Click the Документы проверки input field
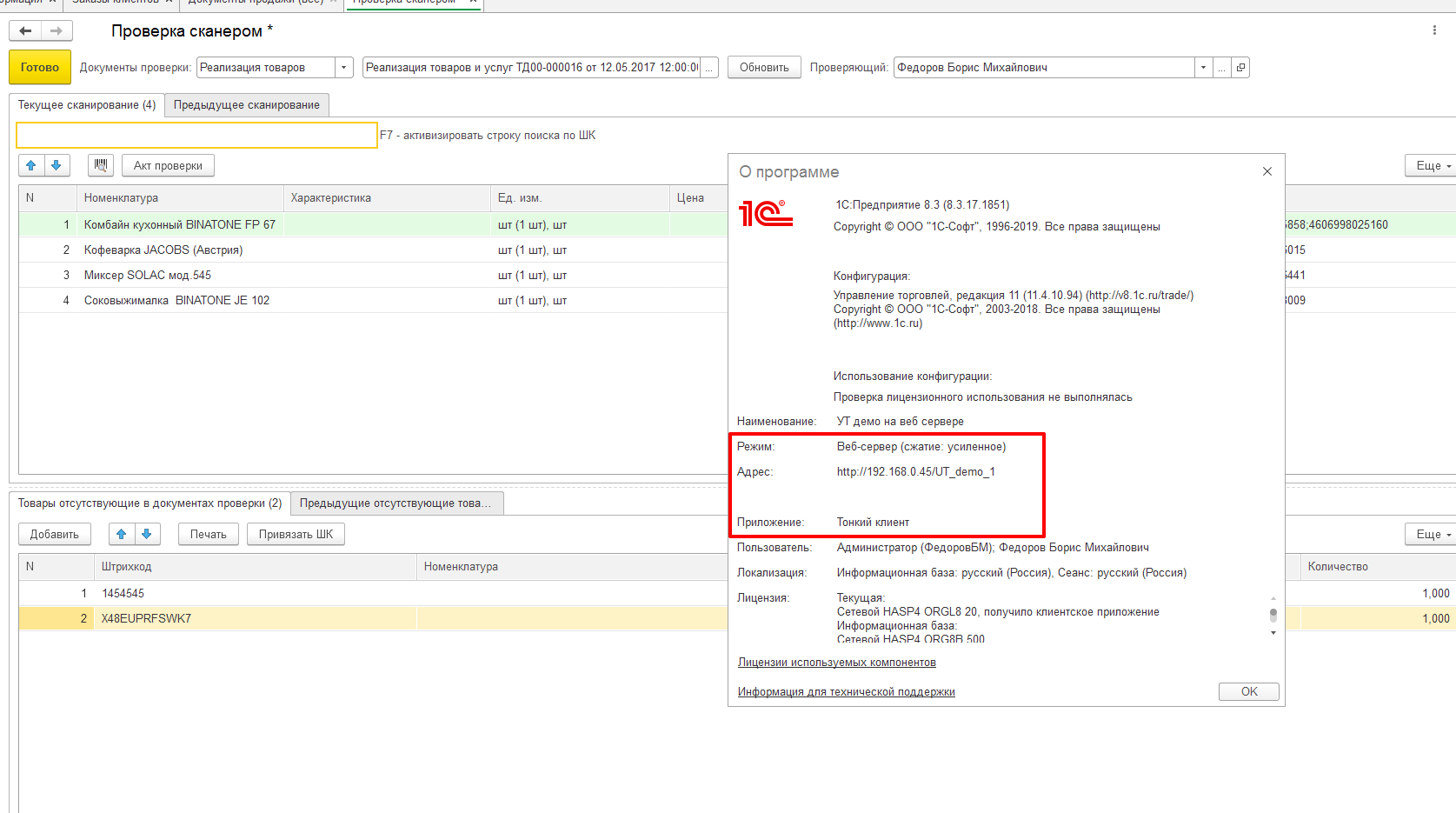Viewport: 1456px width, 813px height. coord(266,67)
